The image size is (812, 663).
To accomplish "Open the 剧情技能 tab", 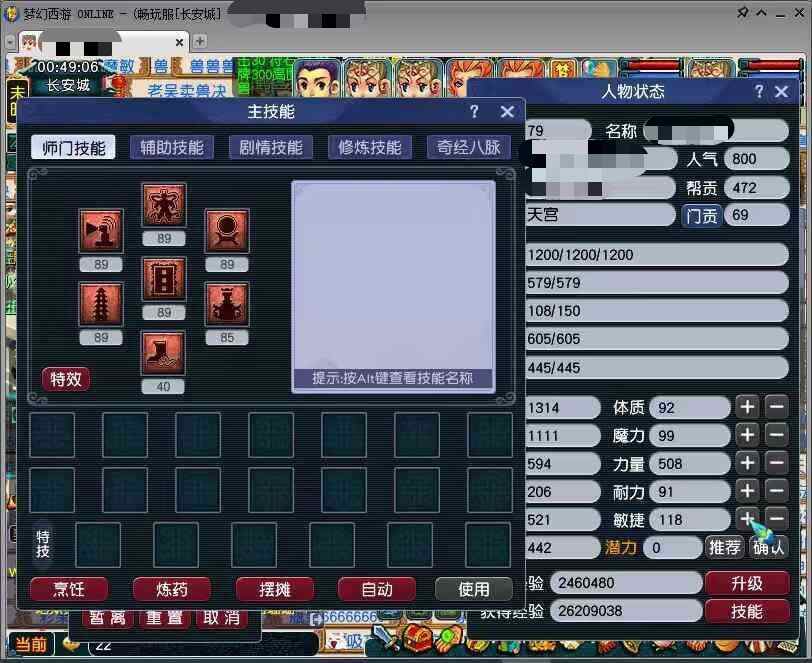I will 271,148.
